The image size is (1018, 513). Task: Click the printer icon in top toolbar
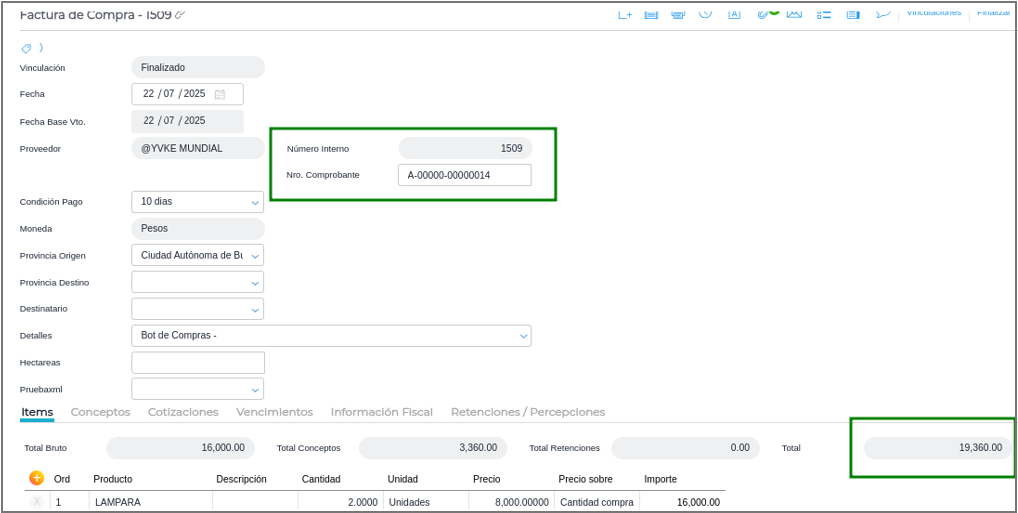point(678,14)
